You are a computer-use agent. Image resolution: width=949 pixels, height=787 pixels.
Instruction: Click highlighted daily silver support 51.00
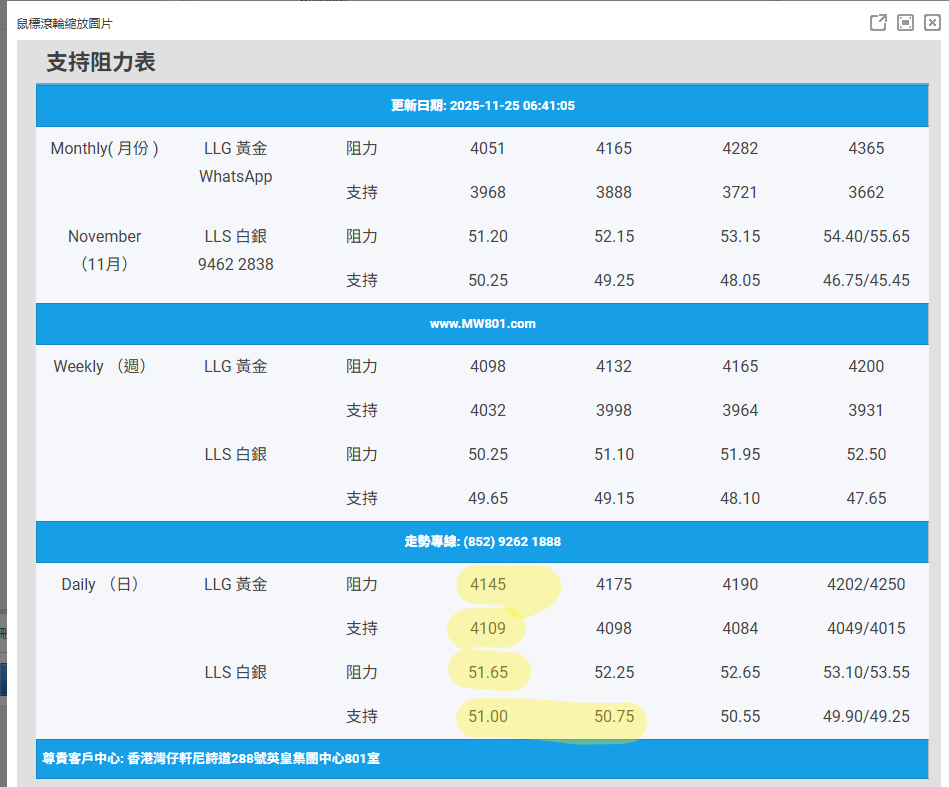(488, 717)
